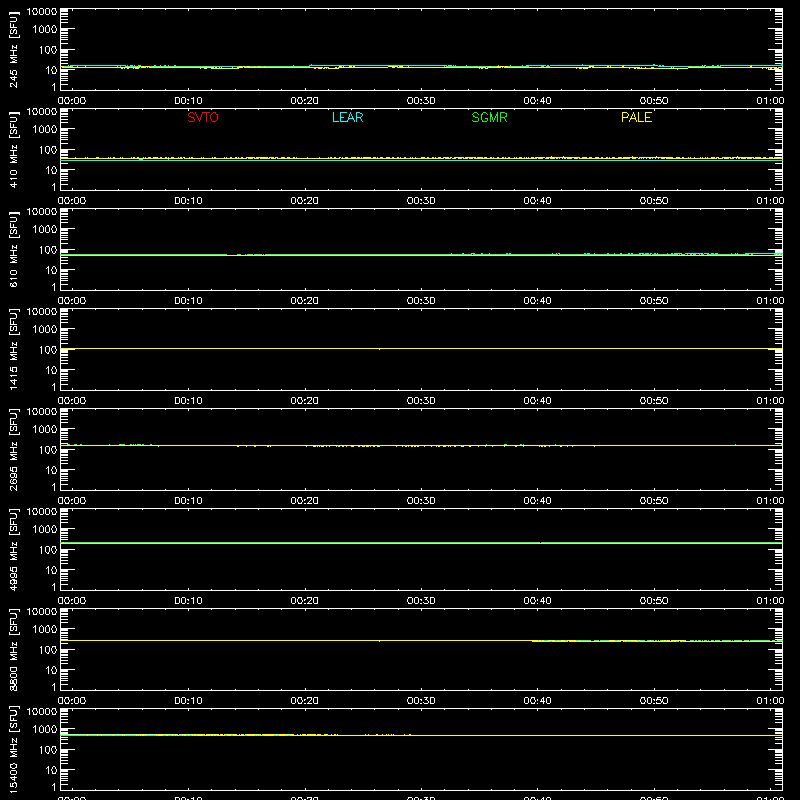
Task: Click 00:10 time label below 2695 MHz plot
Action: click(188, 501)
